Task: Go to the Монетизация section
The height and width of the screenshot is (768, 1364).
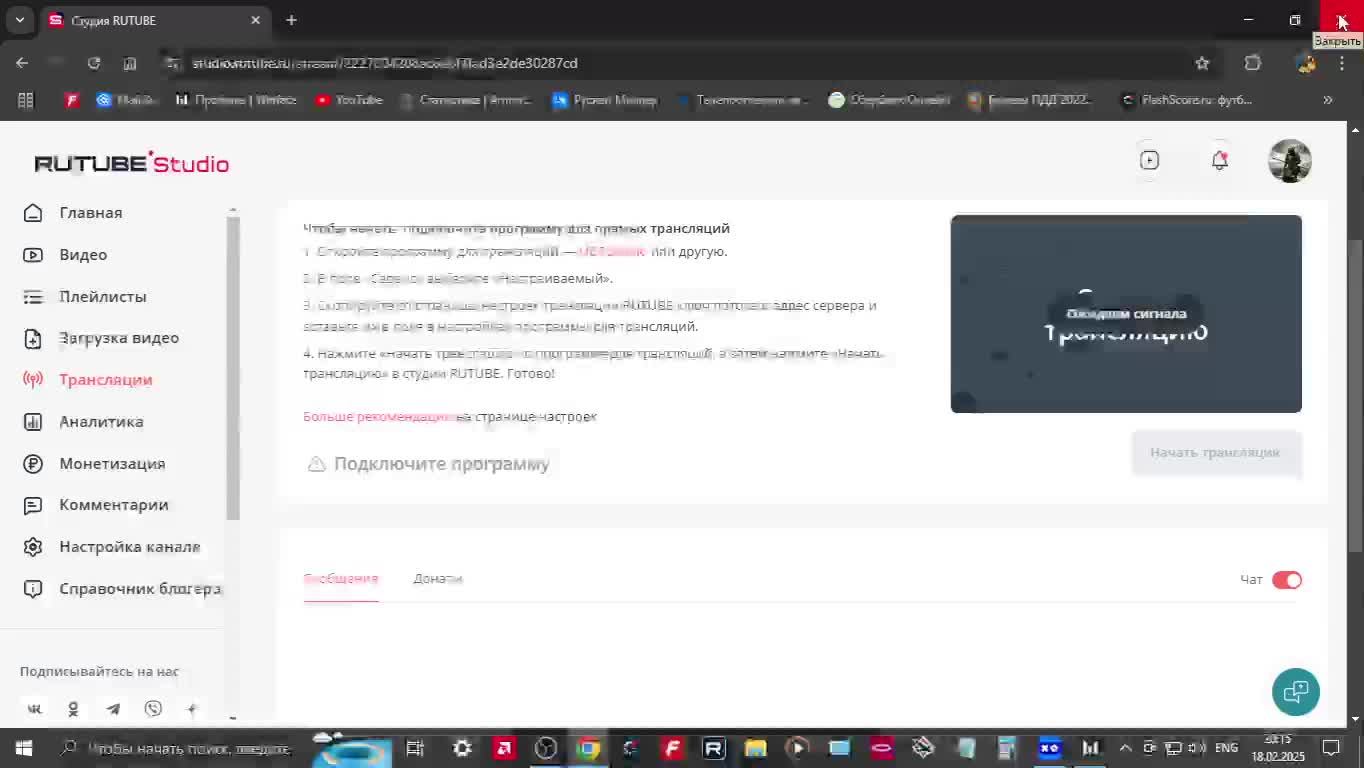Action: pos(112,464)
